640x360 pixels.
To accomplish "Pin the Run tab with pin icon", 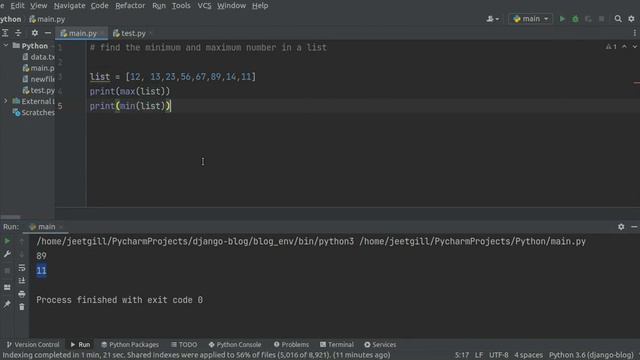I will (x=7, y=304).
